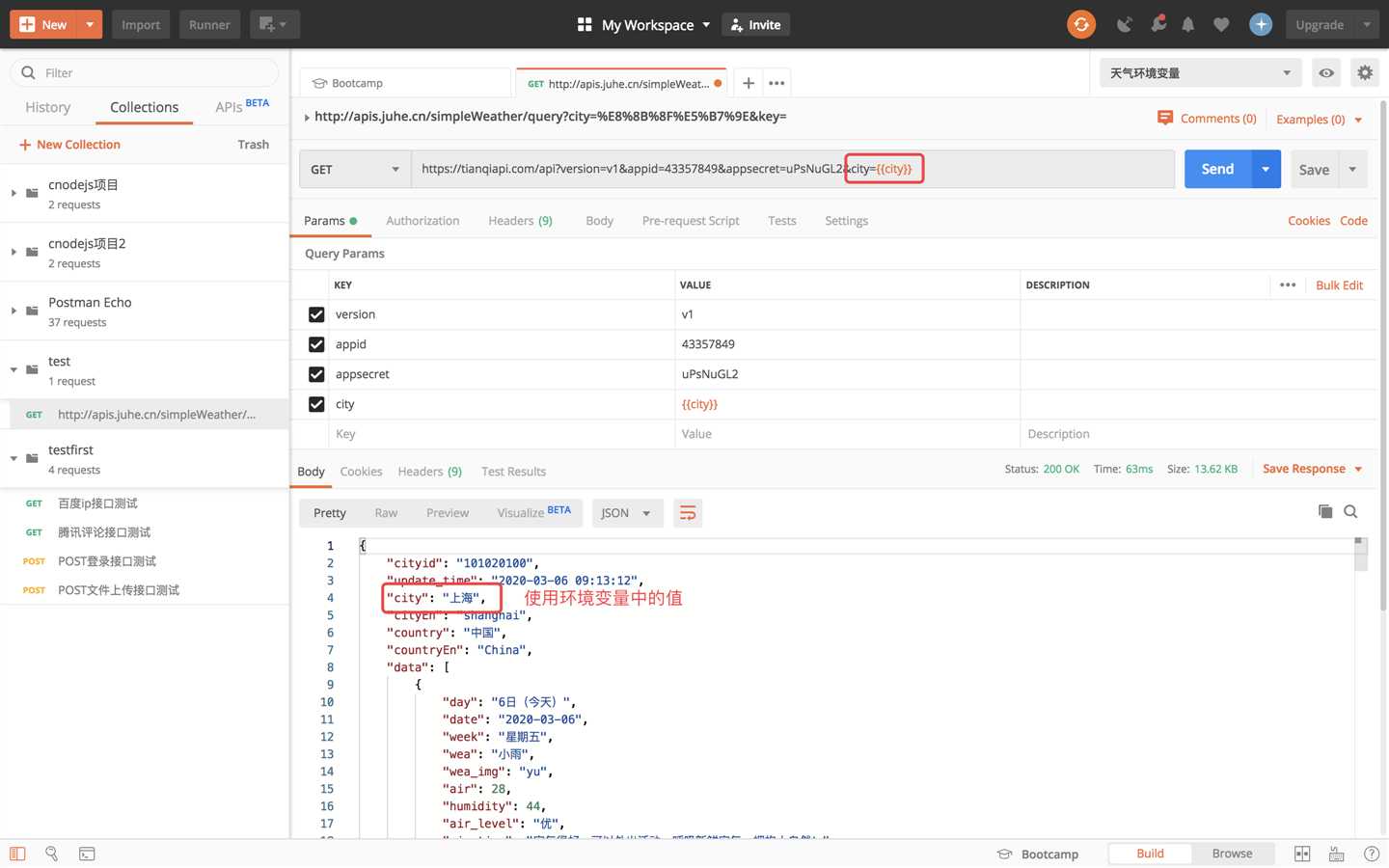Open the Save button dropdown arrow
1389x868 pixels.
[x=1352, y=169]
